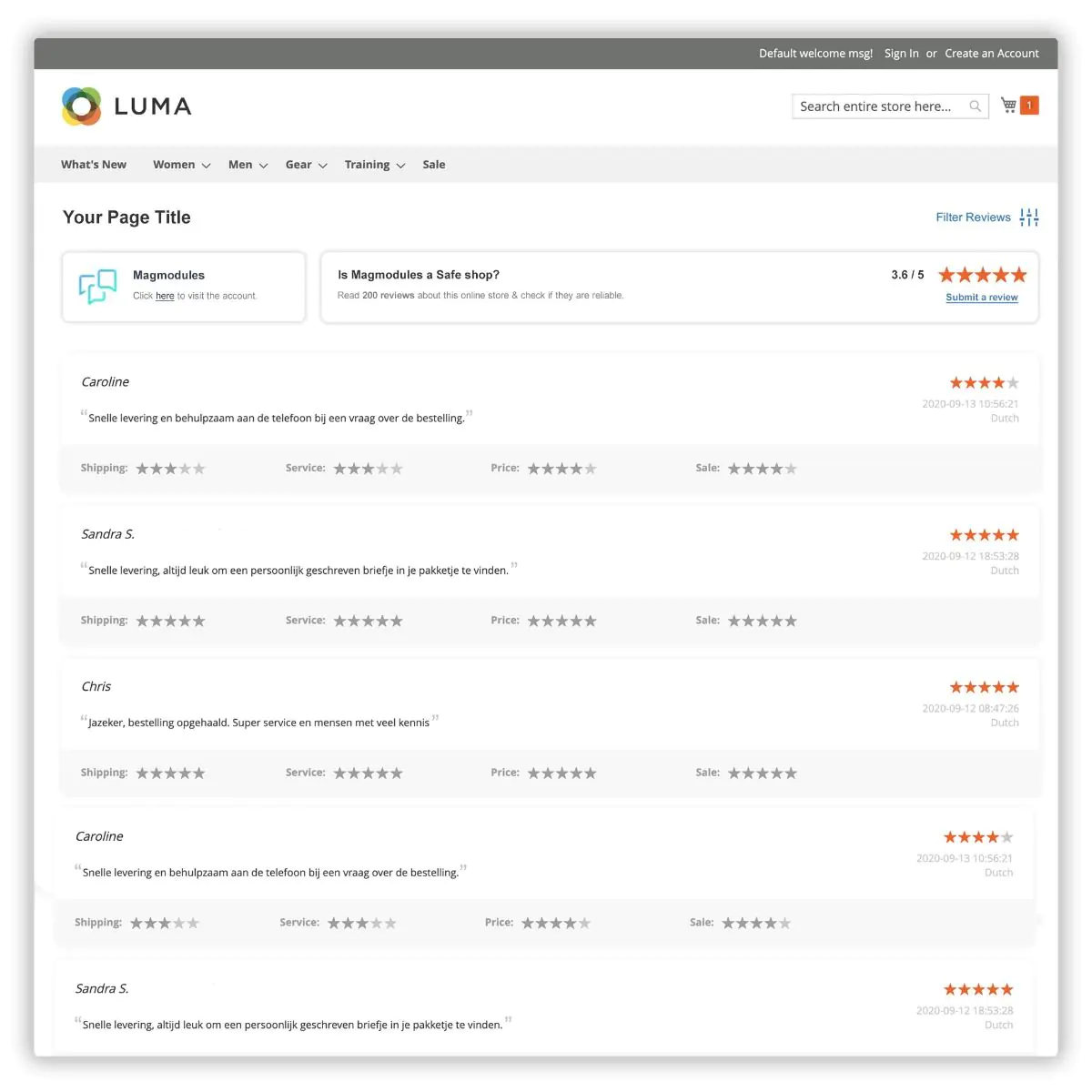Click reviewer name Chris
The width and height of the screenshot is (1092, 1092).
[96, 686]
